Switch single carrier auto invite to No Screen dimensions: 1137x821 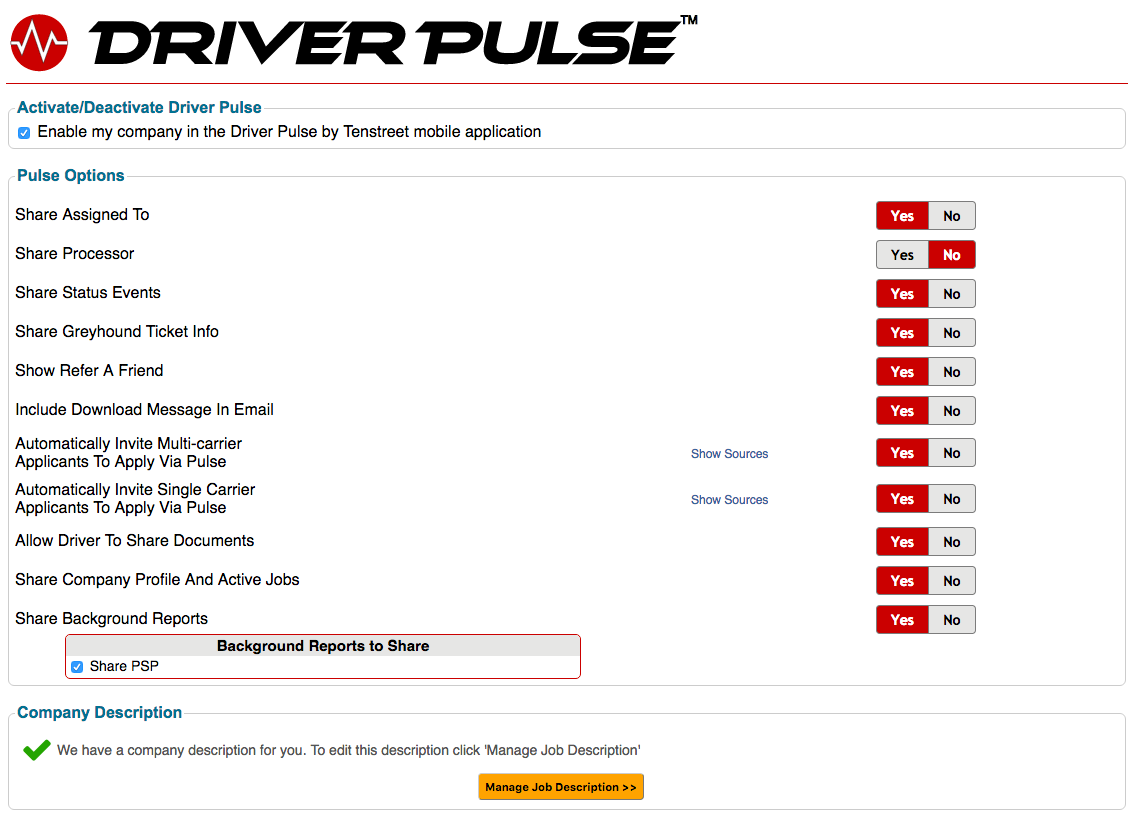(x=951, y=499)
